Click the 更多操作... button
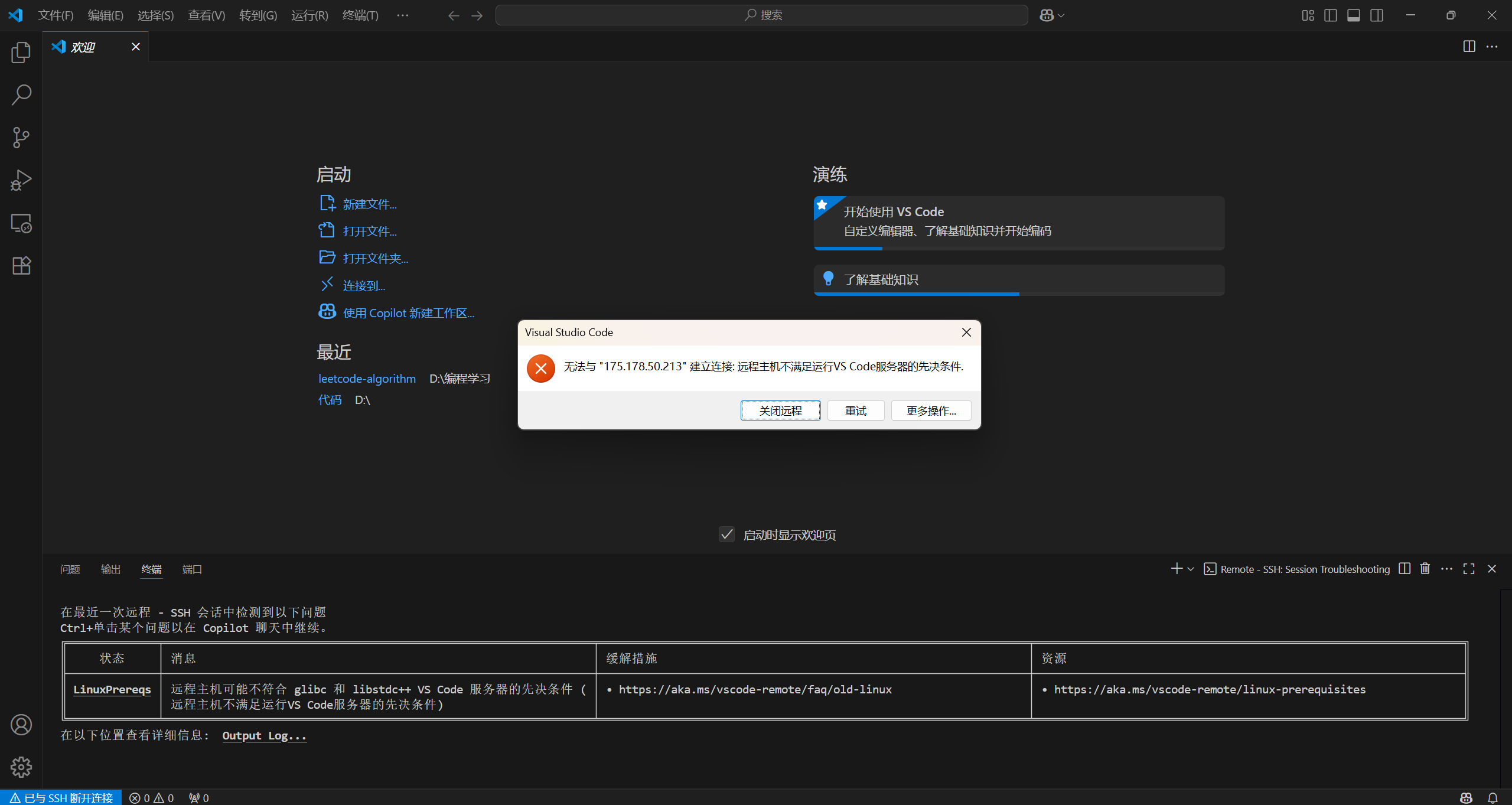Viewport: 1512px width, 805px height. click(x=931, y=410)
